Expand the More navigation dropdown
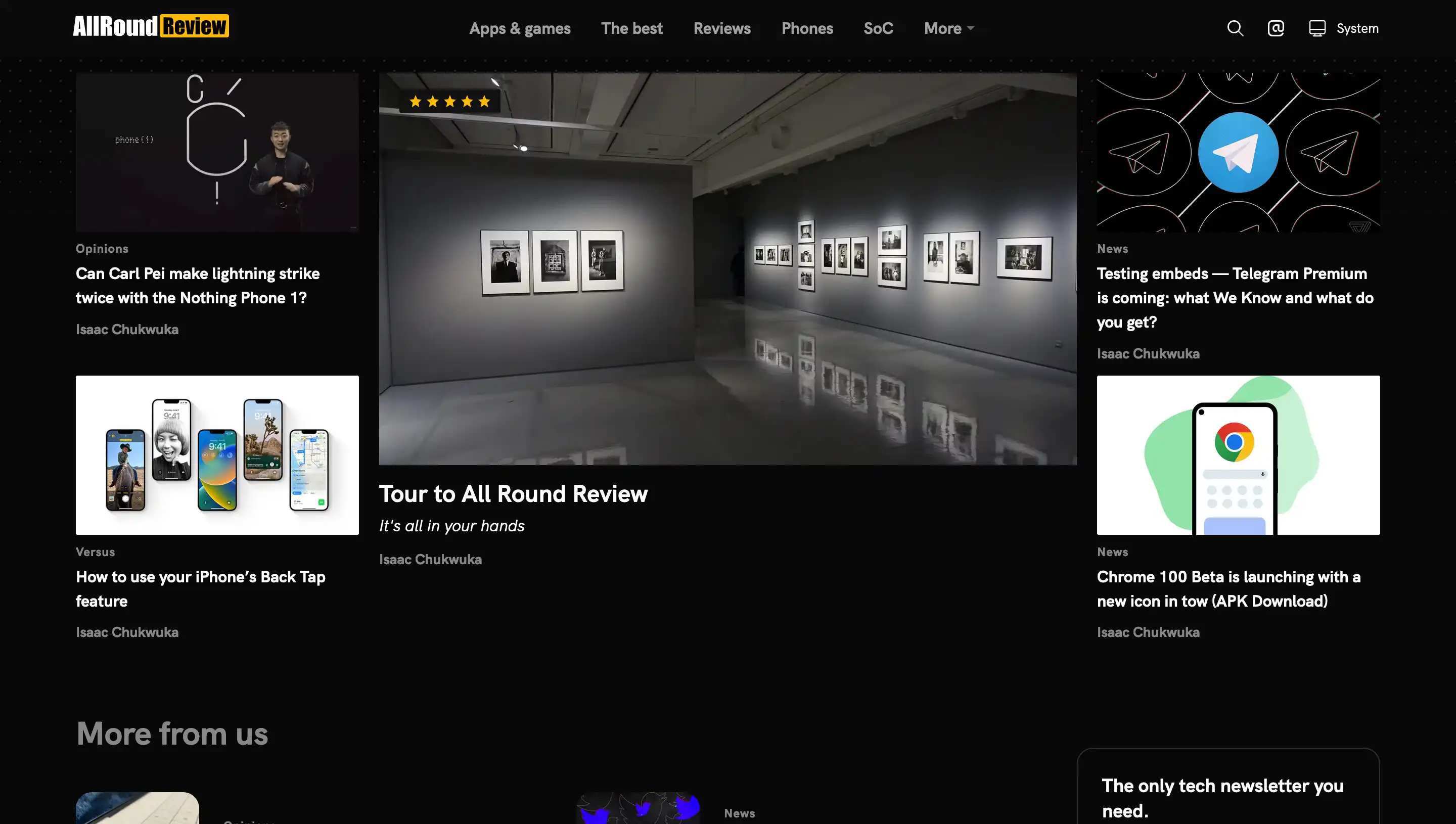The height and width of the screenshot is (824, 1456). pos(948,28)
